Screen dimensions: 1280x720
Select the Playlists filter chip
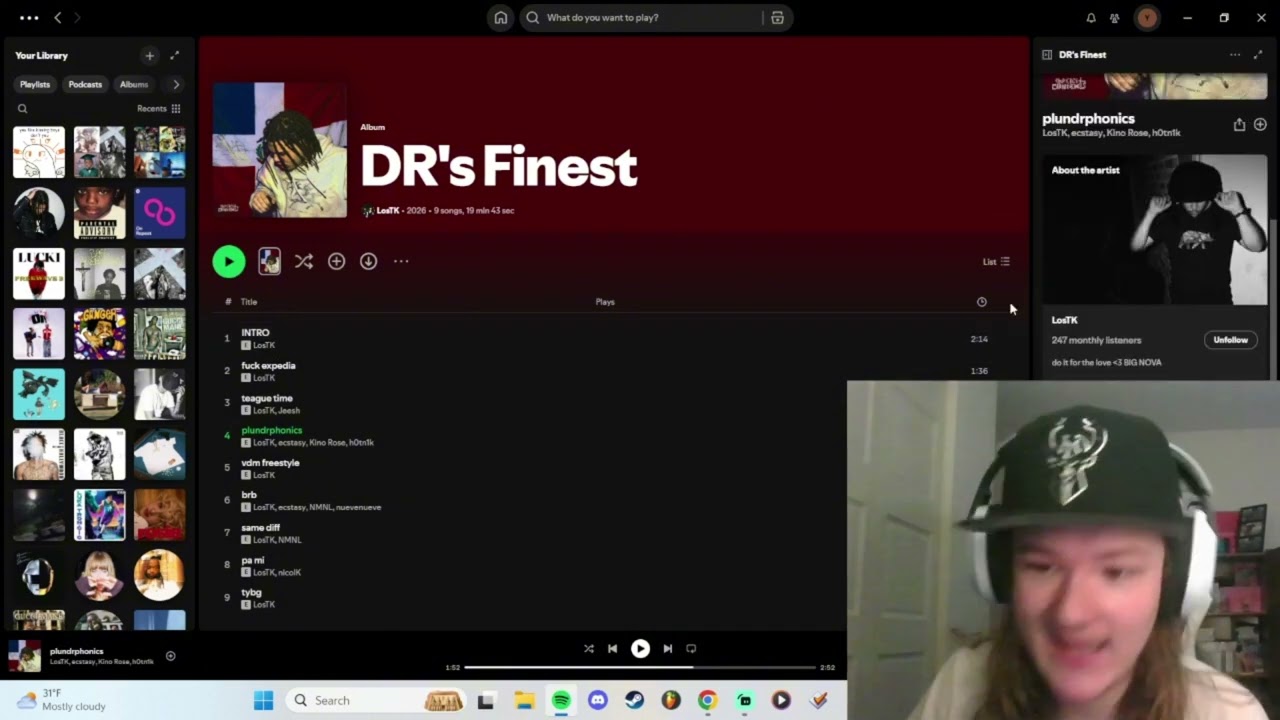pyautogui.click(x=35, y=84)
